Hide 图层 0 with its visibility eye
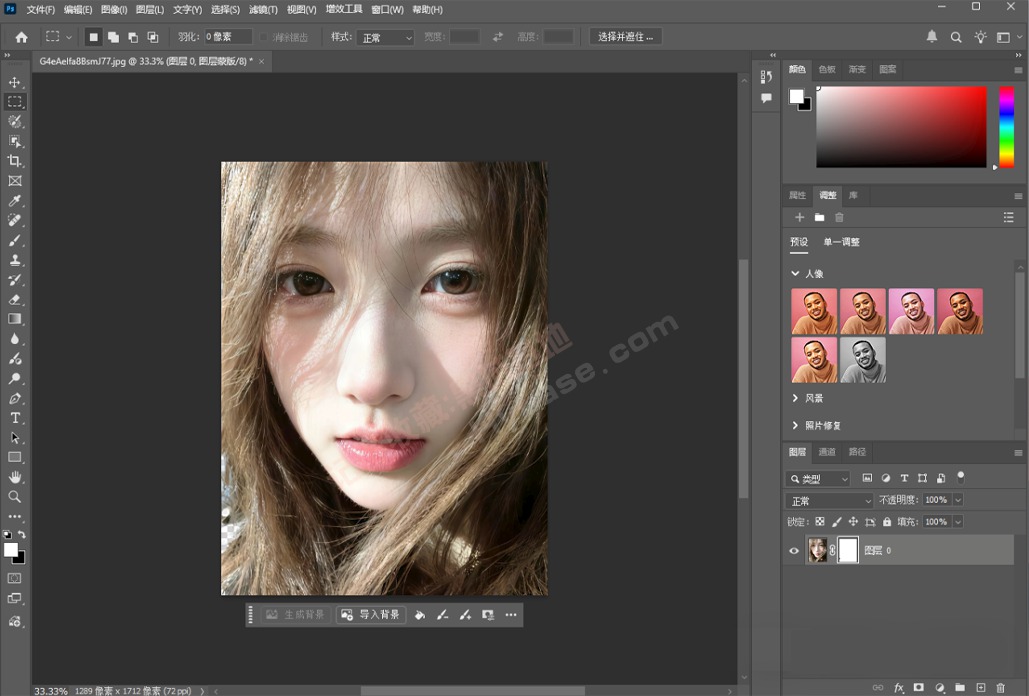 pyautogui.click(x=793, y=549)
